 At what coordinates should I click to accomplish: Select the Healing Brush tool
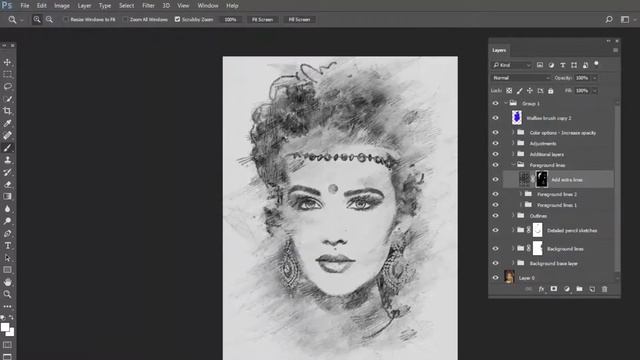7,136
